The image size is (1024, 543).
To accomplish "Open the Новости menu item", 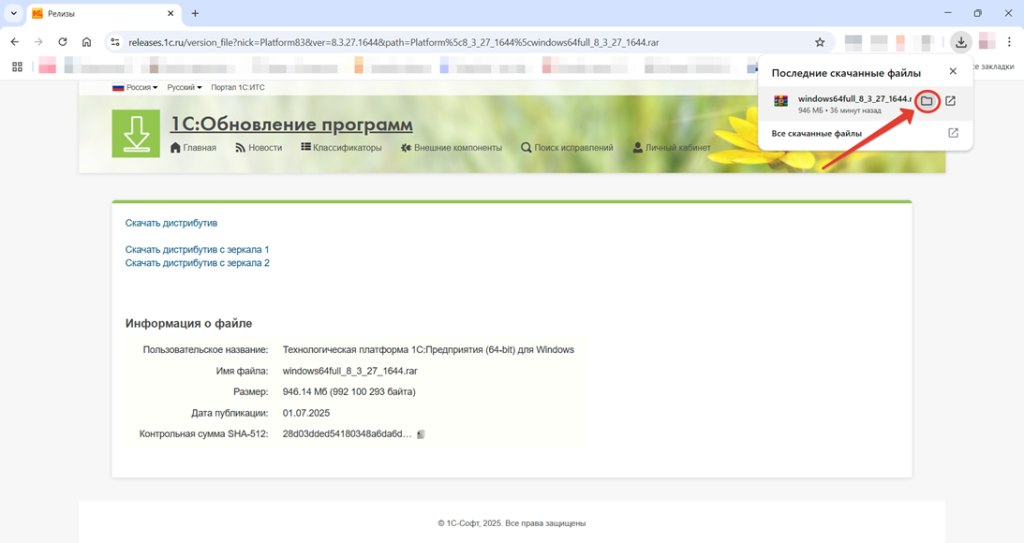I will tap(259, 148).
